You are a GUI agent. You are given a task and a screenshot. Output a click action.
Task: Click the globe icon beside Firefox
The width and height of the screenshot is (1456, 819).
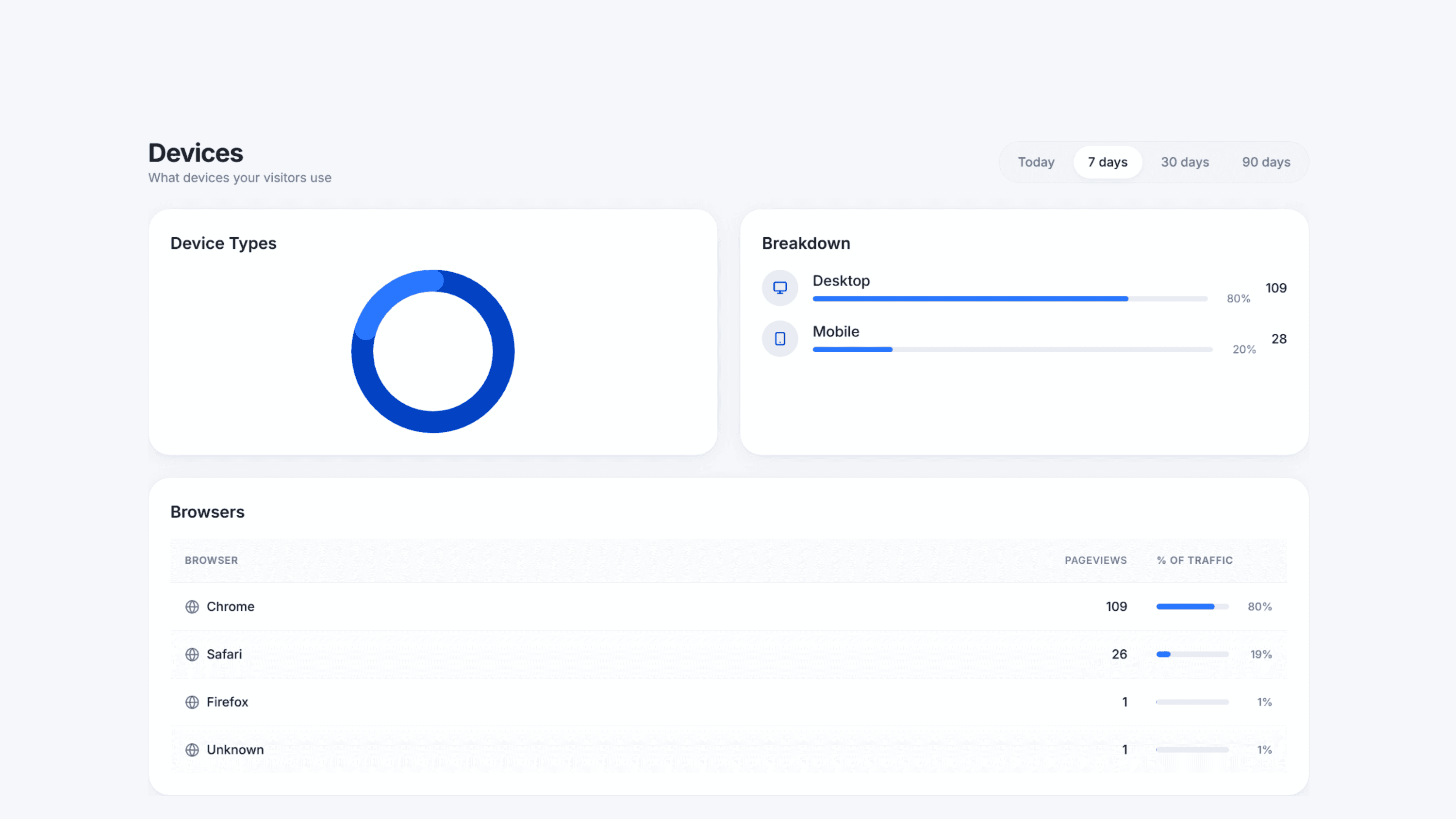[x=192, y=702]
